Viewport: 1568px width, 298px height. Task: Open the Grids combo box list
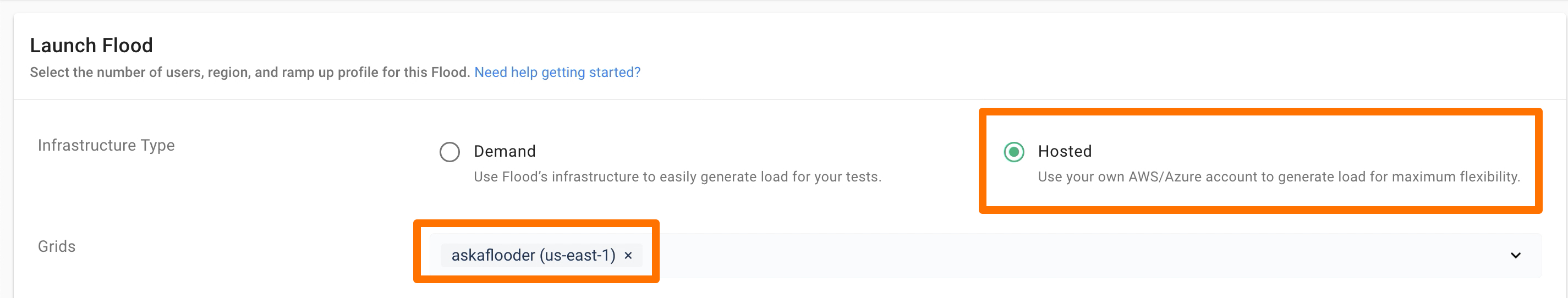pos(985,256)
